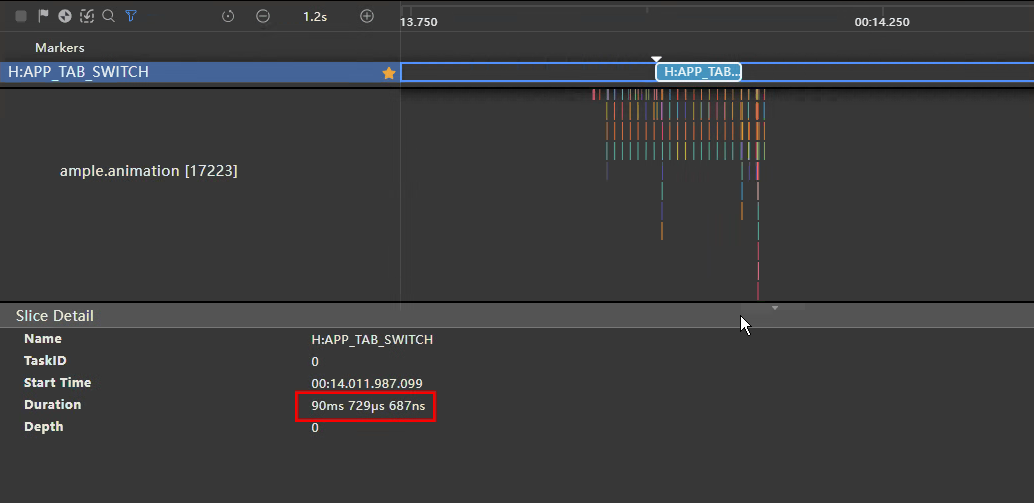Click the Markers row label
This screenshot has height=503, width=1034.
(60, 47)
